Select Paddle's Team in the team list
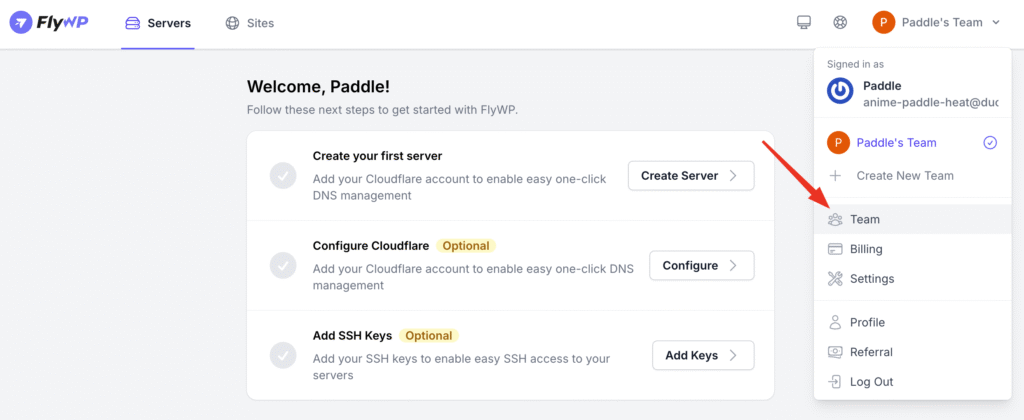The height and width of the screenshot is (420, 1024). pyautogui.click(x=912, y=142)
